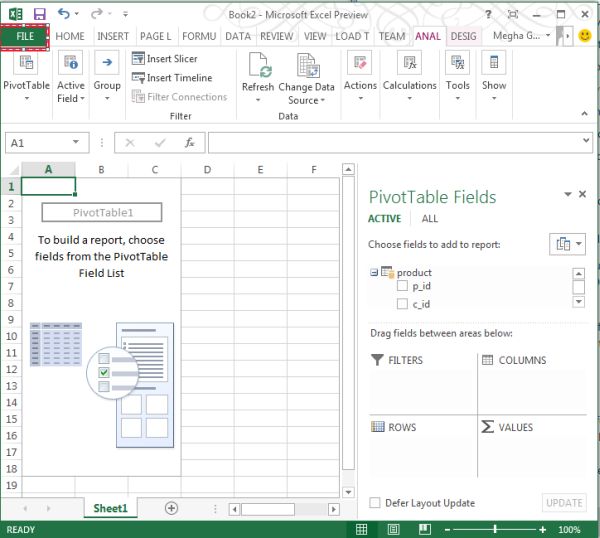Click the UPDATE button
This screenshot has width=600, height=538.
[x=564, y=503]
